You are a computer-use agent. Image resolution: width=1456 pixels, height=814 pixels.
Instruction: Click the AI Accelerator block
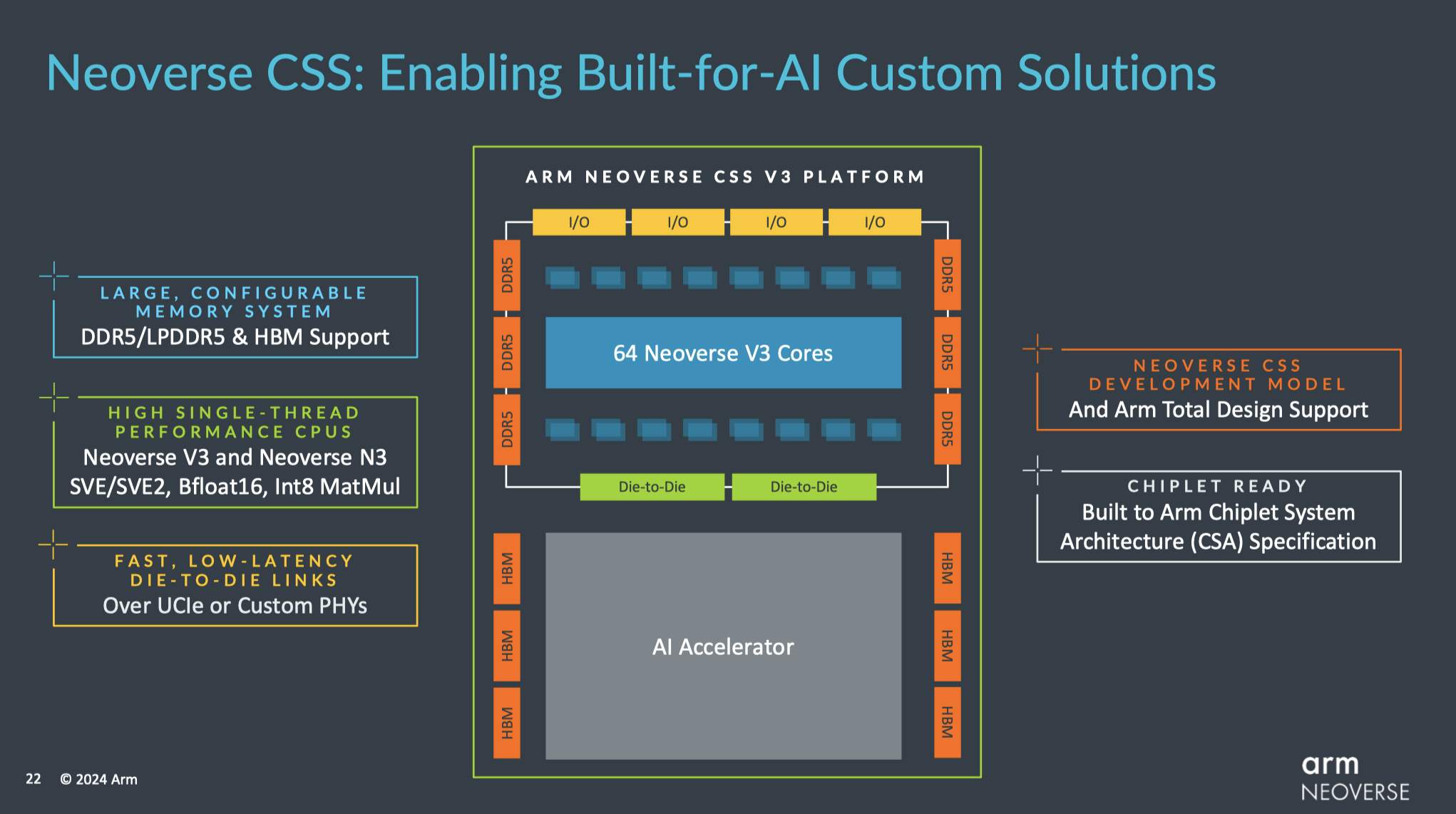coord(723,646)
